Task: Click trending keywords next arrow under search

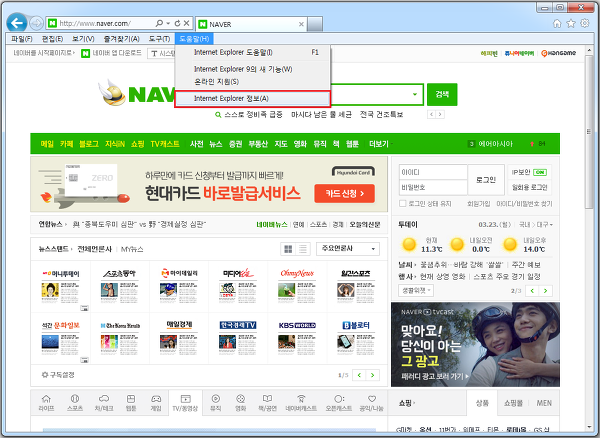Action: [440, 114]
